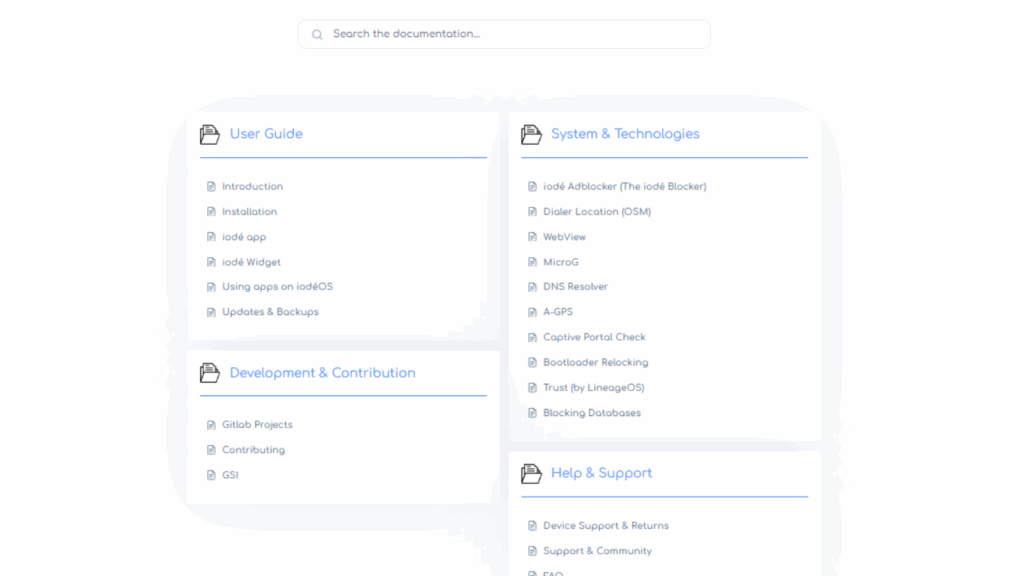Image resolution: width=1024 pixels, height=576 pixels.
Task: Click the document icon beside A-GPS
Action: pos(532,312)
